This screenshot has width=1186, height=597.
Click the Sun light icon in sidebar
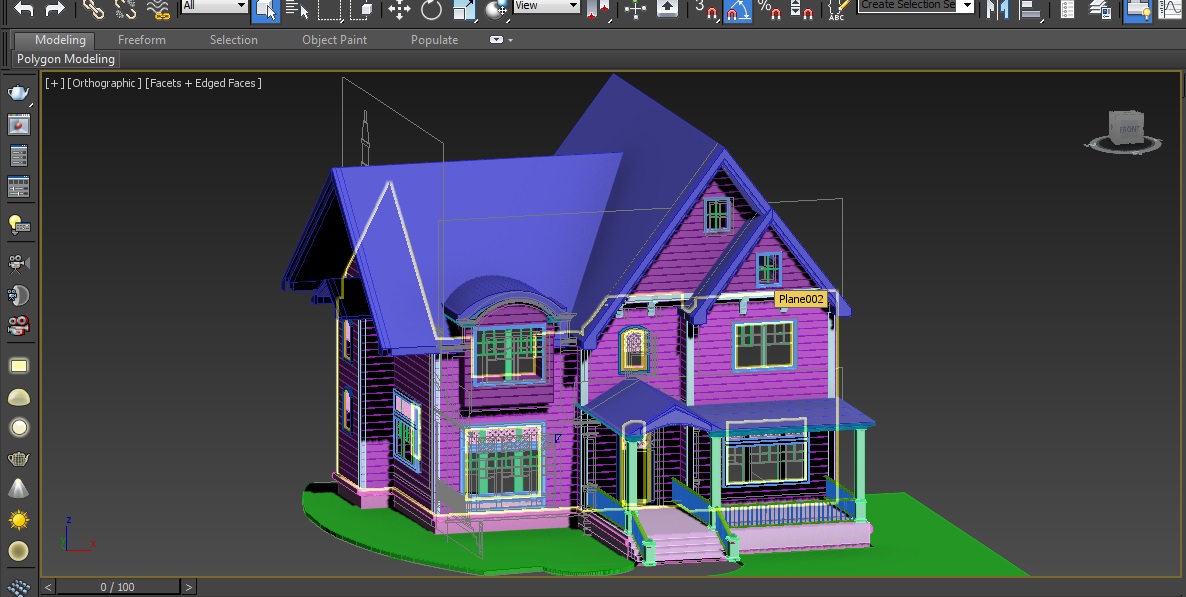tap(18, 520)
